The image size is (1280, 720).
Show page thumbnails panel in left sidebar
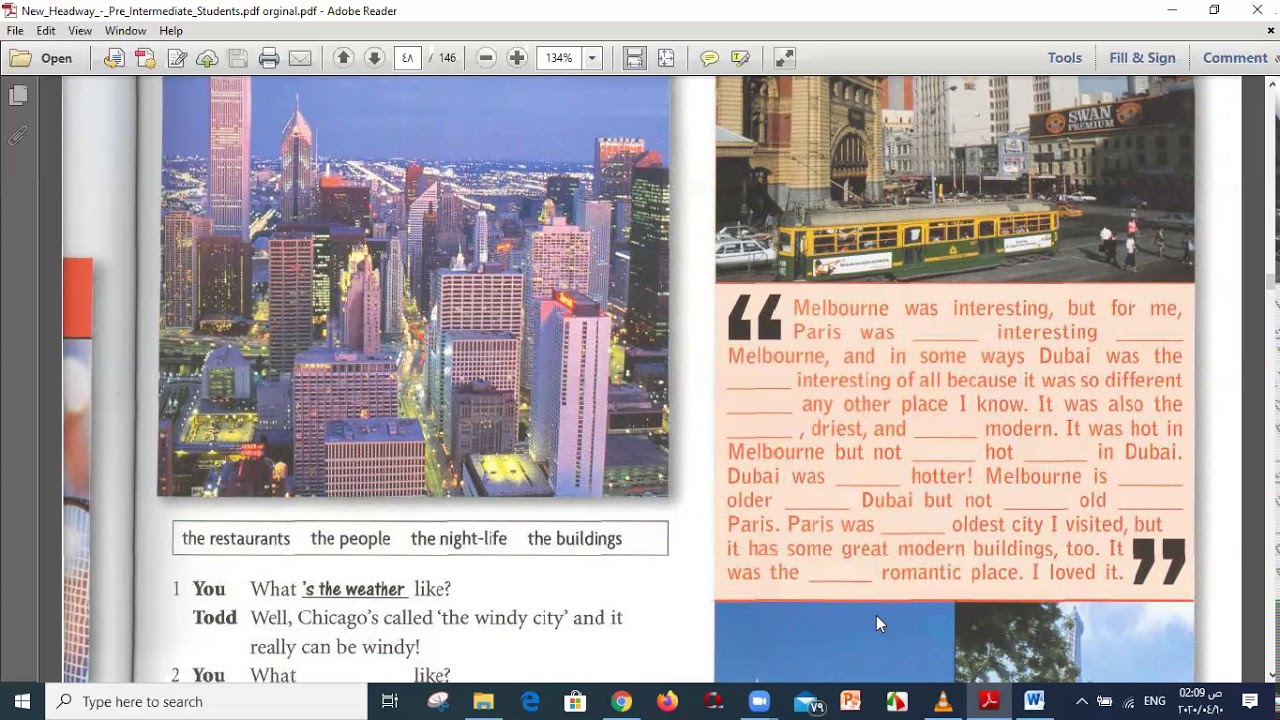[18, 96]
